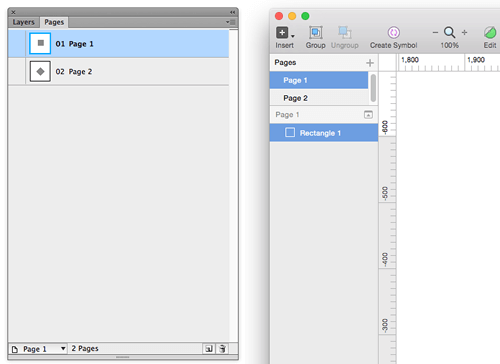Toggle visibility column for 01 Page 1
This screenshot has width=500, height=364.
pos(17,43)
